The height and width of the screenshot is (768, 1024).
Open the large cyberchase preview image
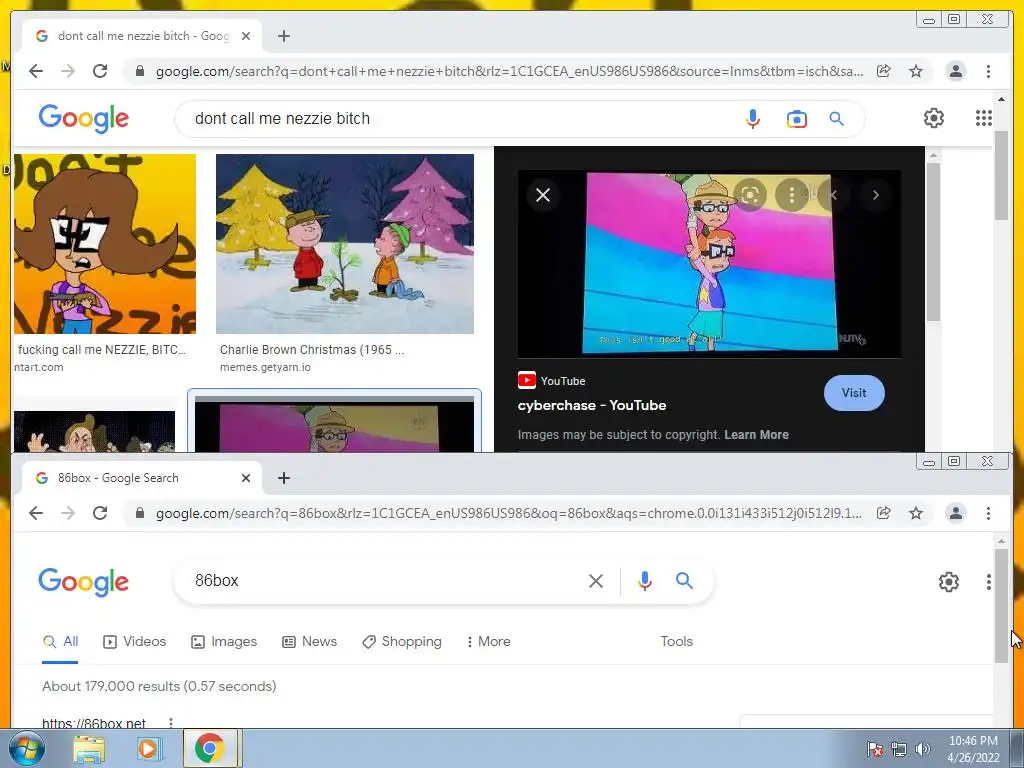click(709, 263)
